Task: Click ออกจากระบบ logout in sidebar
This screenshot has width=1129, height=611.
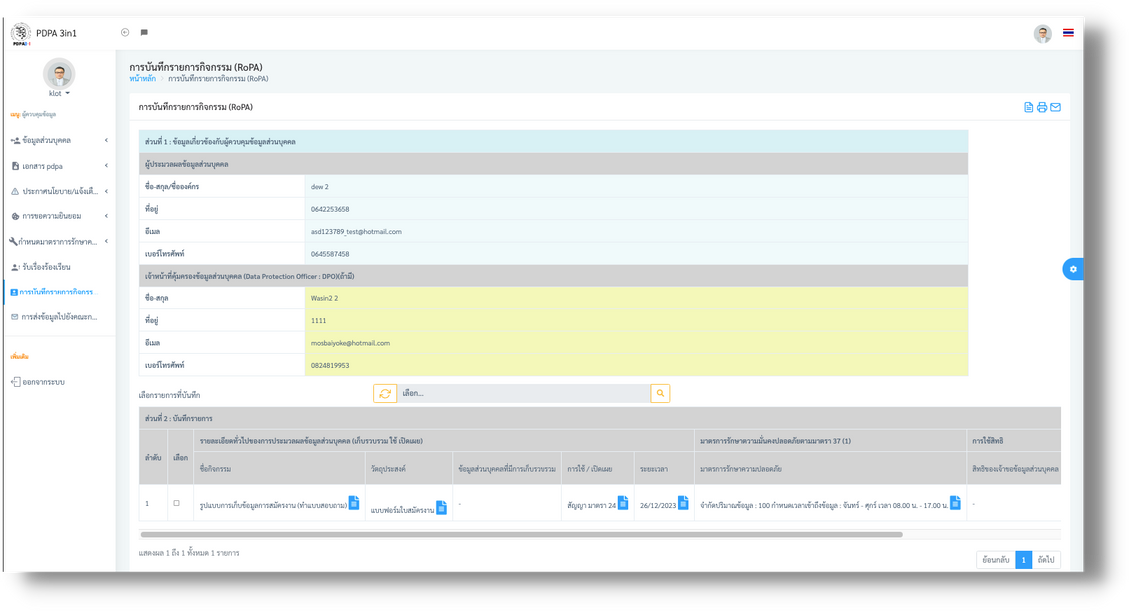Action: [x=38, y=382]
